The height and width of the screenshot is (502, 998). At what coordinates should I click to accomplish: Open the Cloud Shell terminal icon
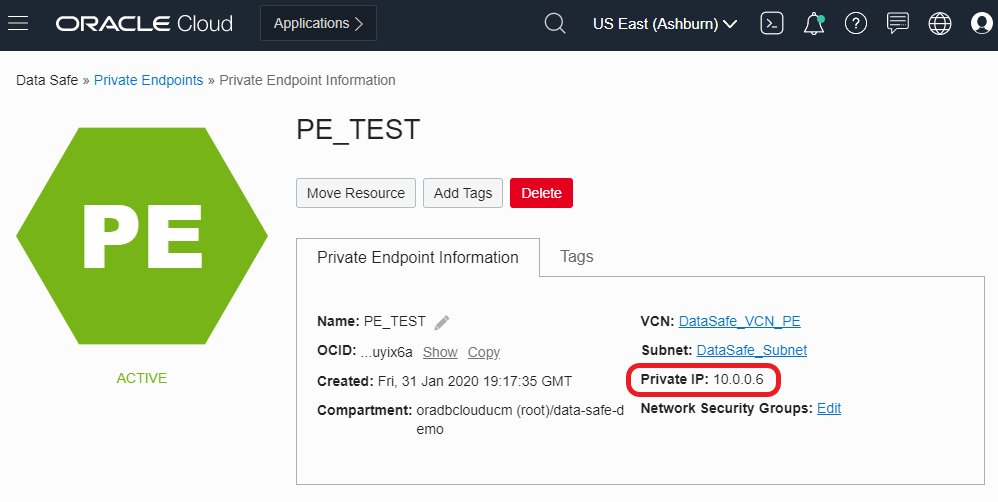pos(771,23)
